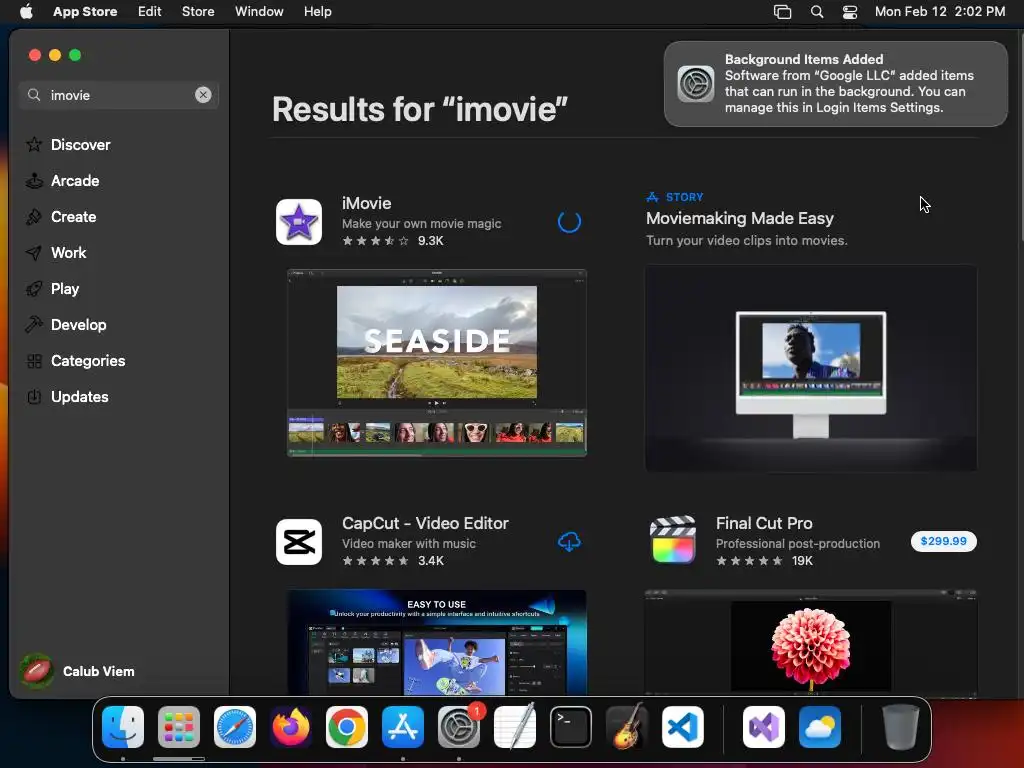
Task: Open the Trash in the Dock
Action: coord(901,727)
